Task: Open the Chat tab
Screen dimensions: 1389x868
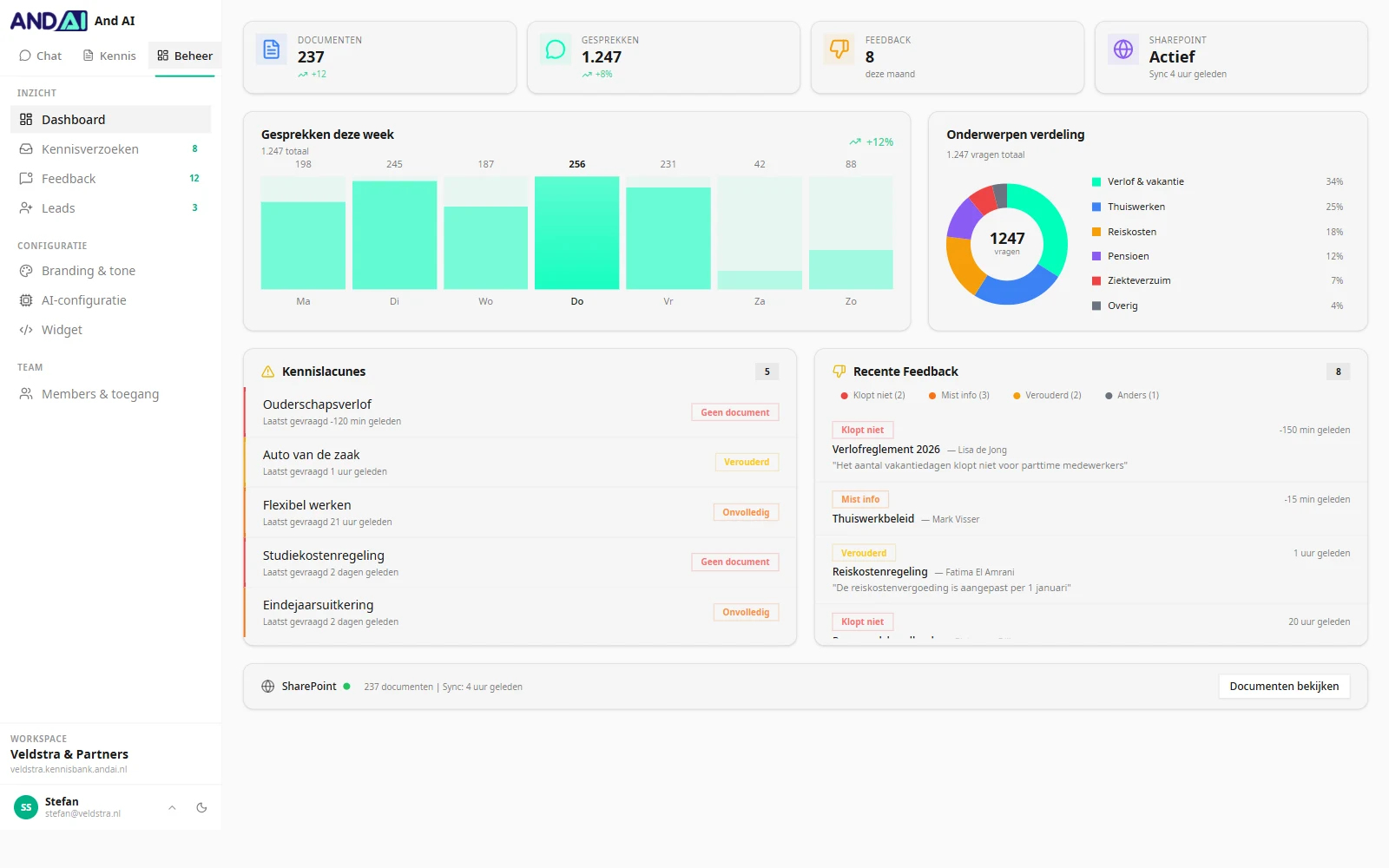Action: pos(40,56)
